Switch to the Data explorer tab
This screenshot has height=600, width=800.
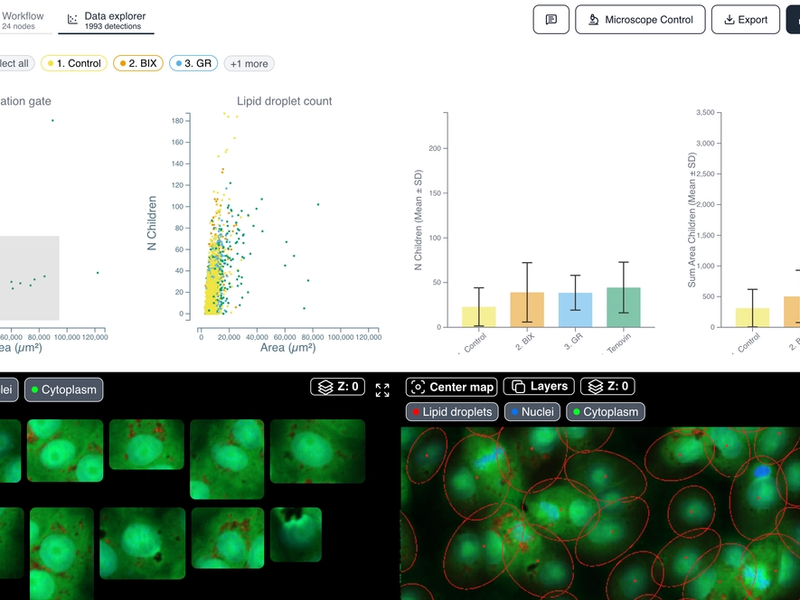tap(106, 20)
